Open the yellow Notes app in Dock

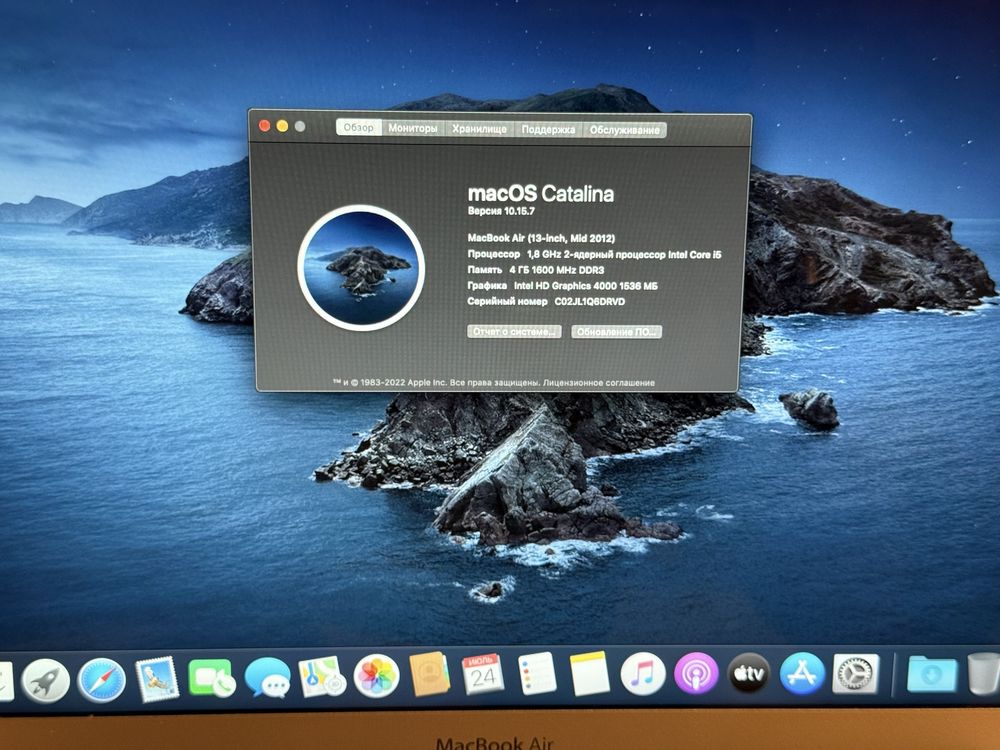pyautogui.click(x=589, y=673)
